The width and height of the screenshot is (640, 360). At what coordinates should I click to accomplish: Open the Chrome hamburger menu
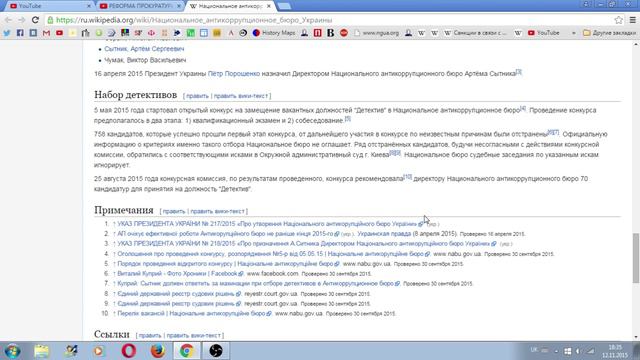[x=633, y=20]
